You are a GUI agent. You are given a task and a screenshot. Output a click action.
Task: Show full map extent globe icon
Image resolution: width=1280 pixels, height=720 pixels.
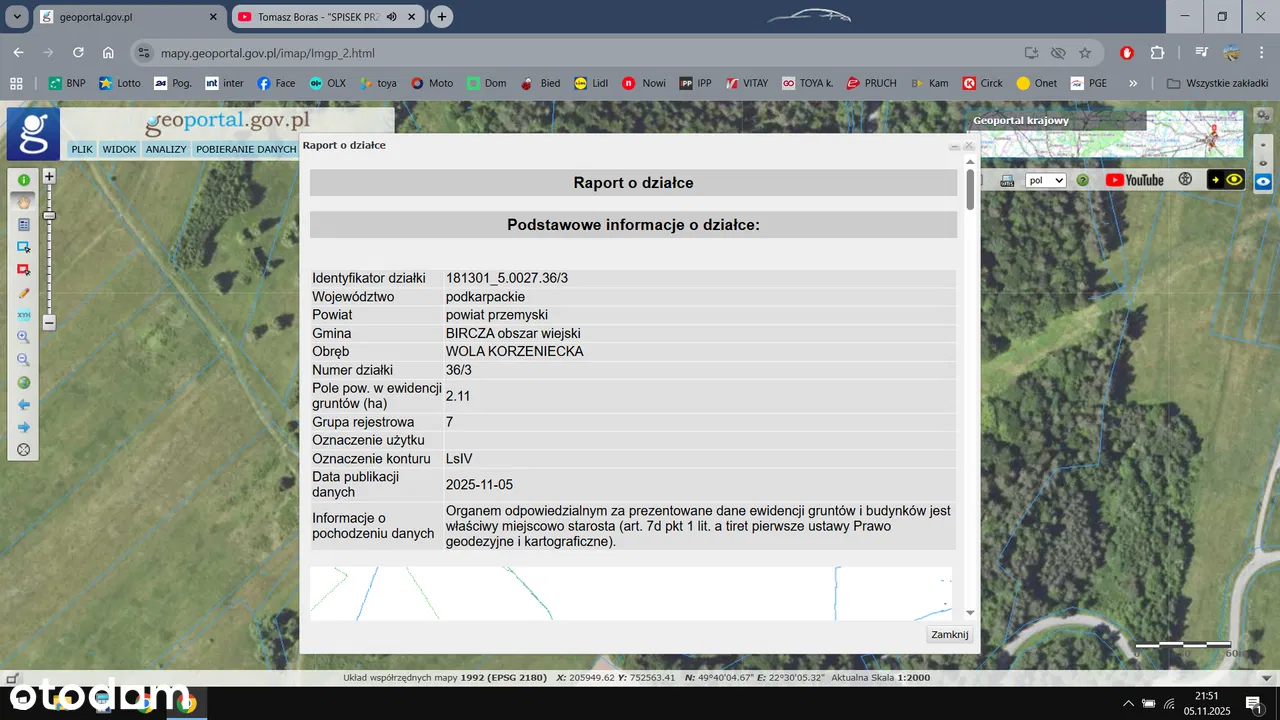point(24,382)
